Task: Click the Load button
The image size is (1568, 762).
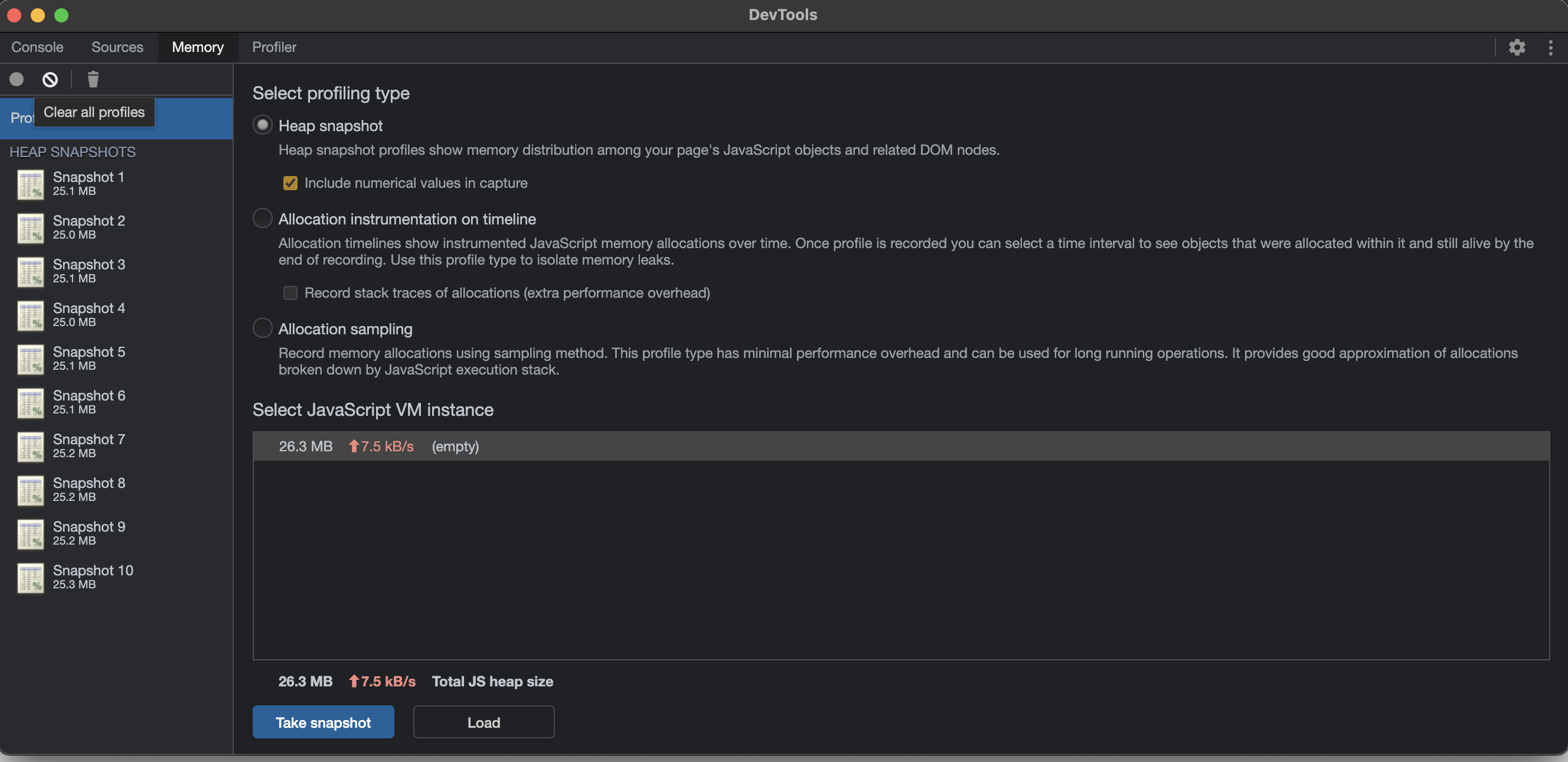Action: pos(484,722)
